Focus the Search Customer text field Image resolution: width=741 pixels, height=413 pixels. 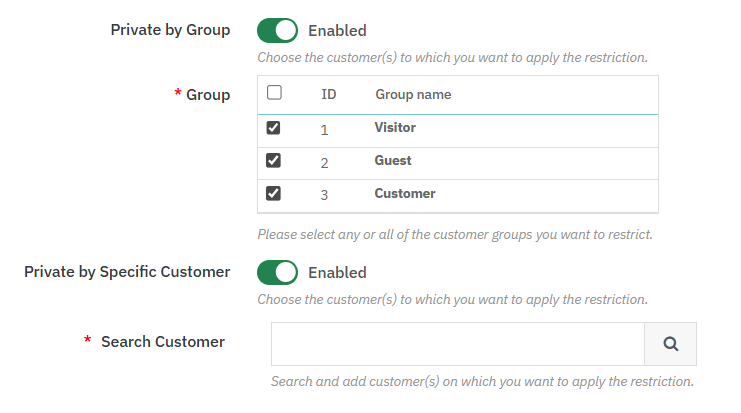click(457, 344)
